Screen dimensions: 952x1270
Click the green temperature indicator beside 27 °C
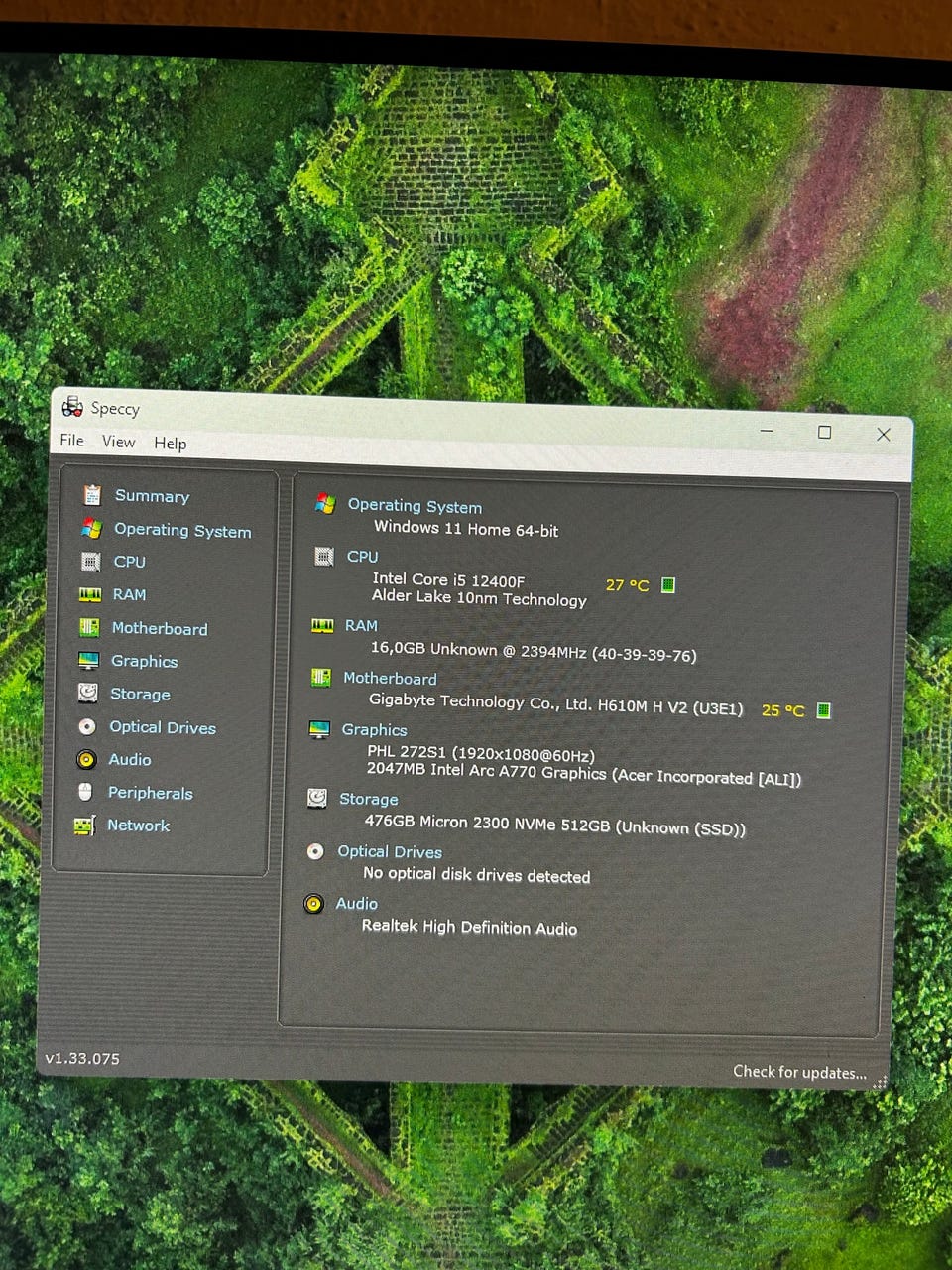click(668, 584)
